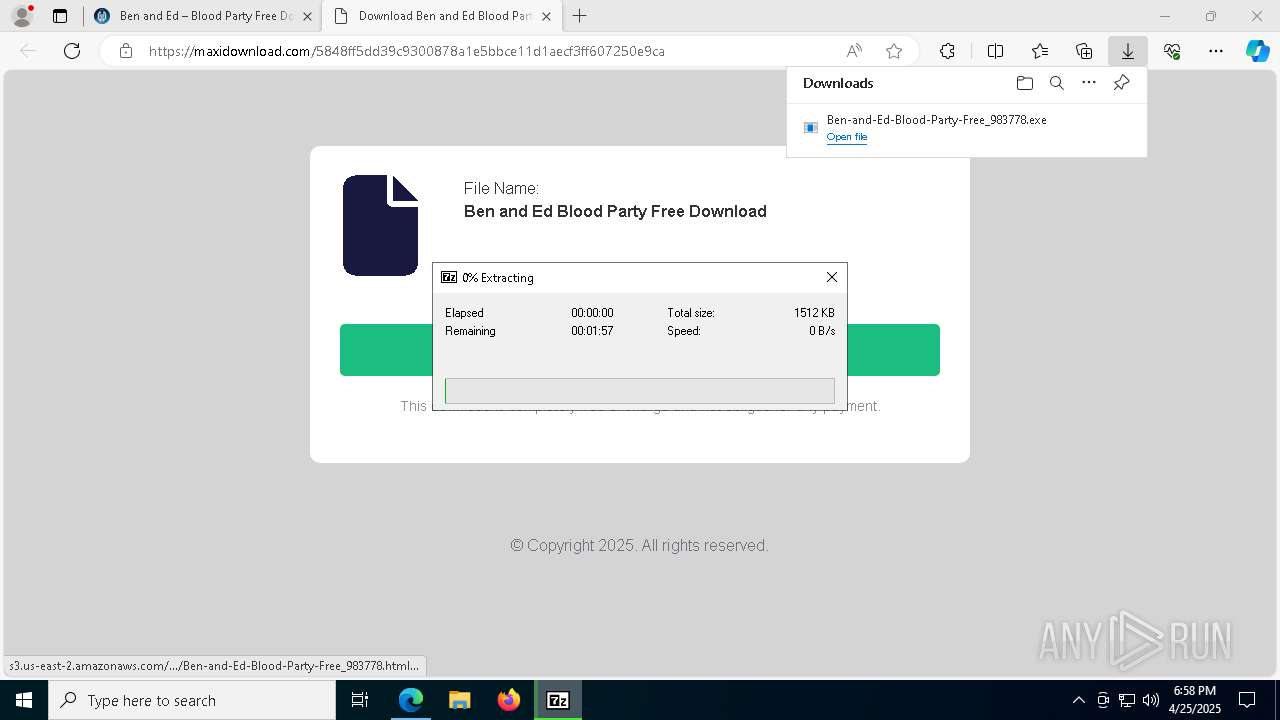Open the Windows Start menu

24,700
